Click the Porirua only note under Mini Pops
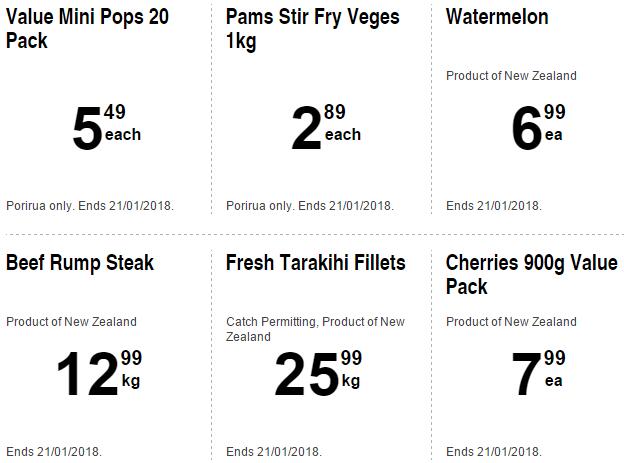Viewport: 624px width, 463px height. 90,206
